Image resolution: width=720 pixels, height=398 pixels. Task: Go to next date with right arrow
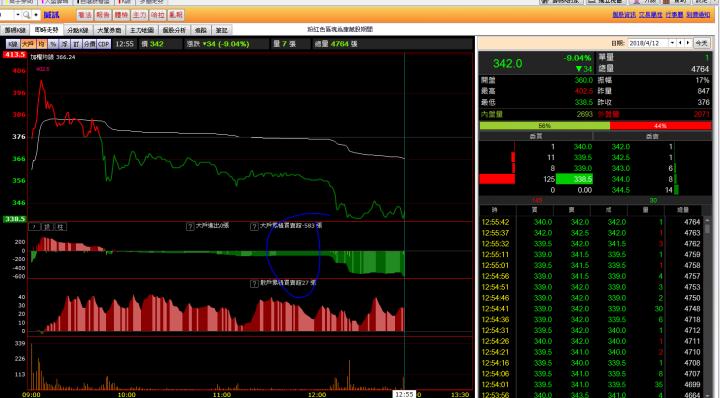pos(687,43)
